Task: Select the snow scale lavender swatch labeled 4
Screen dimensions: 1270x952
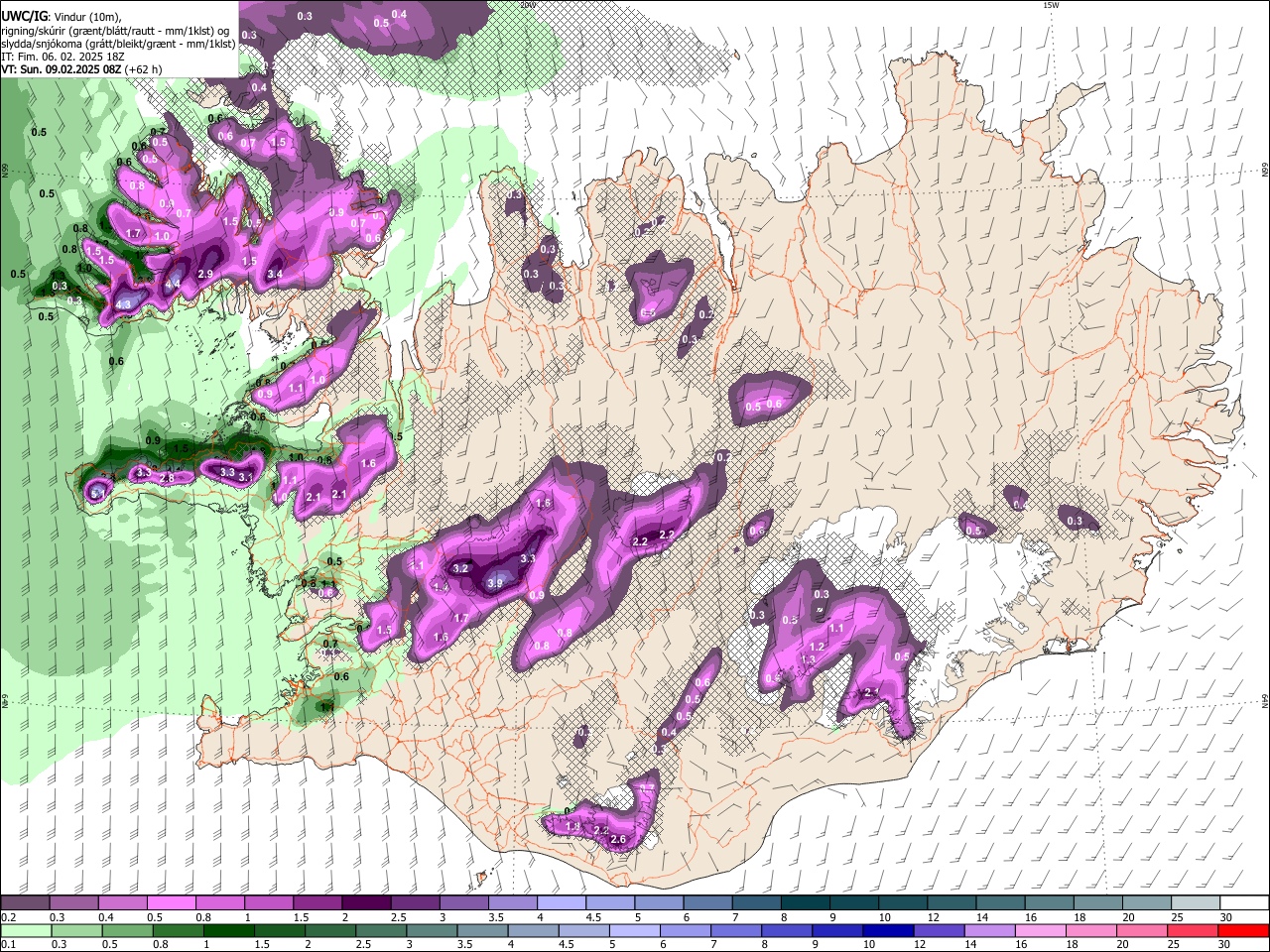Action: click(x=561, y=903)
